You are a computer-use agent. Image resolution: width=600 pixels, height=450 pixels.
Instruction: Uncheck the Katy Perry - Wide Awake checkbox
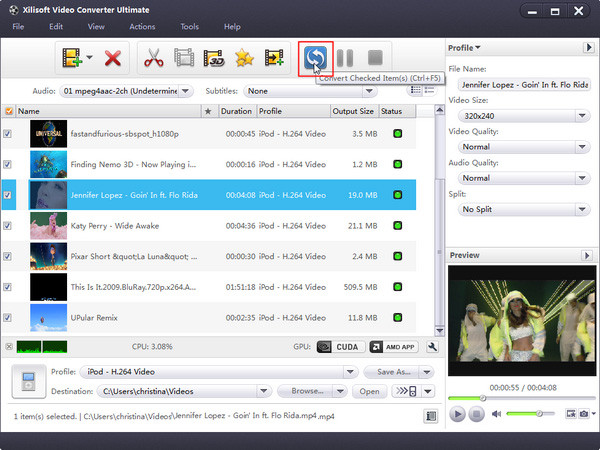tap(9, 226)
